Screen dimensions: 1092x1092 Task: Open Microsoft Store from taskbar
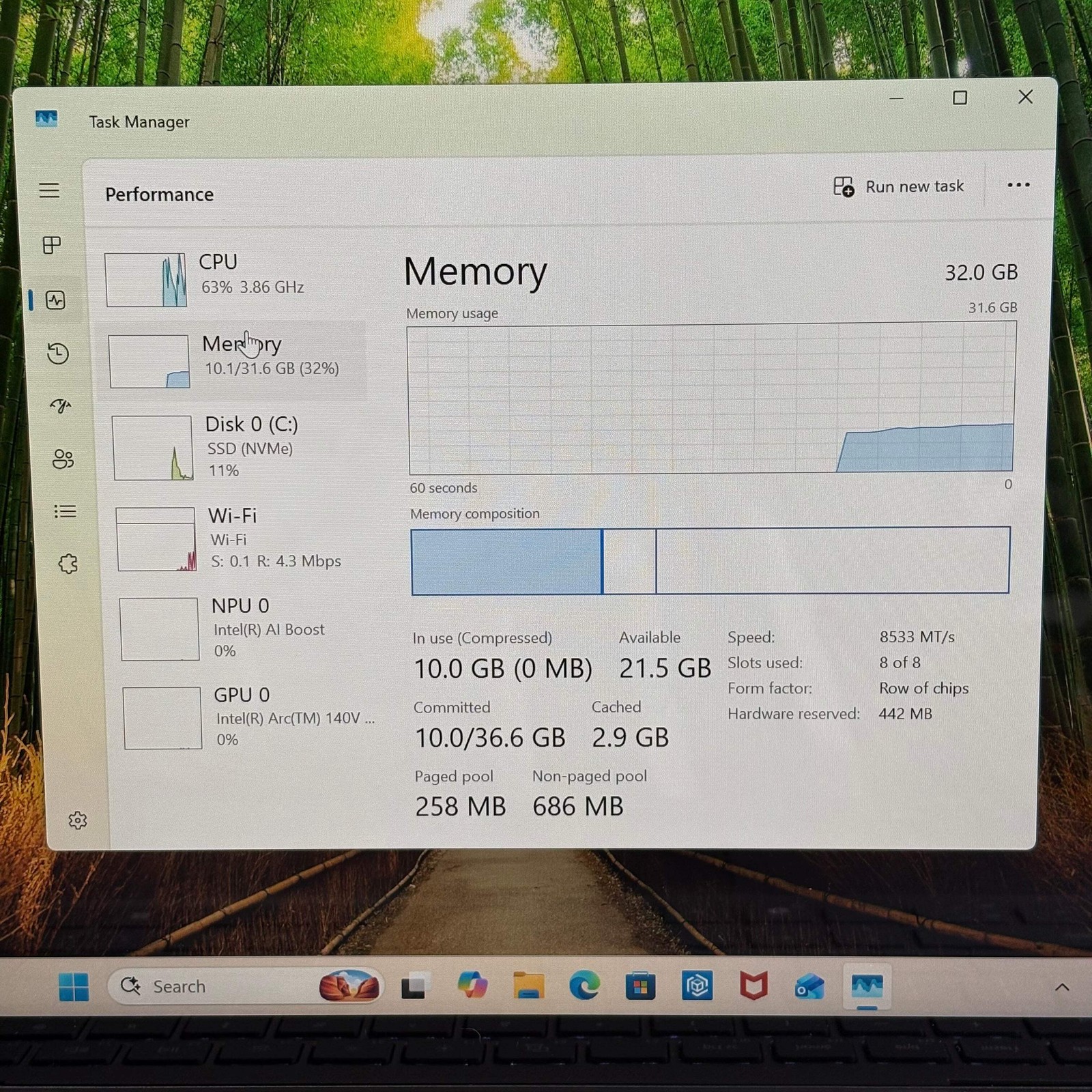coord(640,986)
